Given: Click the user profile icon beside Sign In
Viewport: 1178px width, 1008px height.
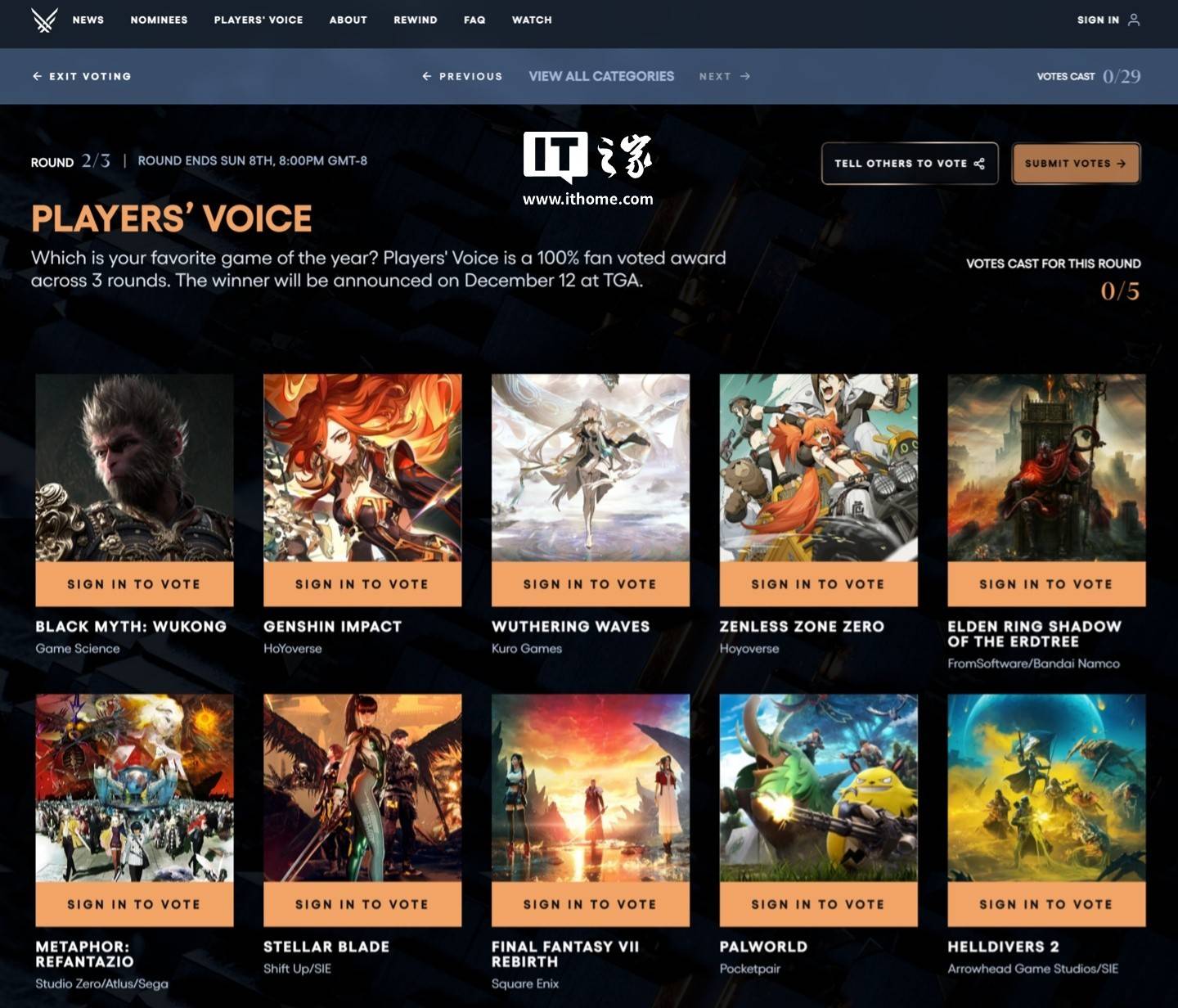Looking at the screenshot, I should pyautogui.click(x=1134, y=20).
